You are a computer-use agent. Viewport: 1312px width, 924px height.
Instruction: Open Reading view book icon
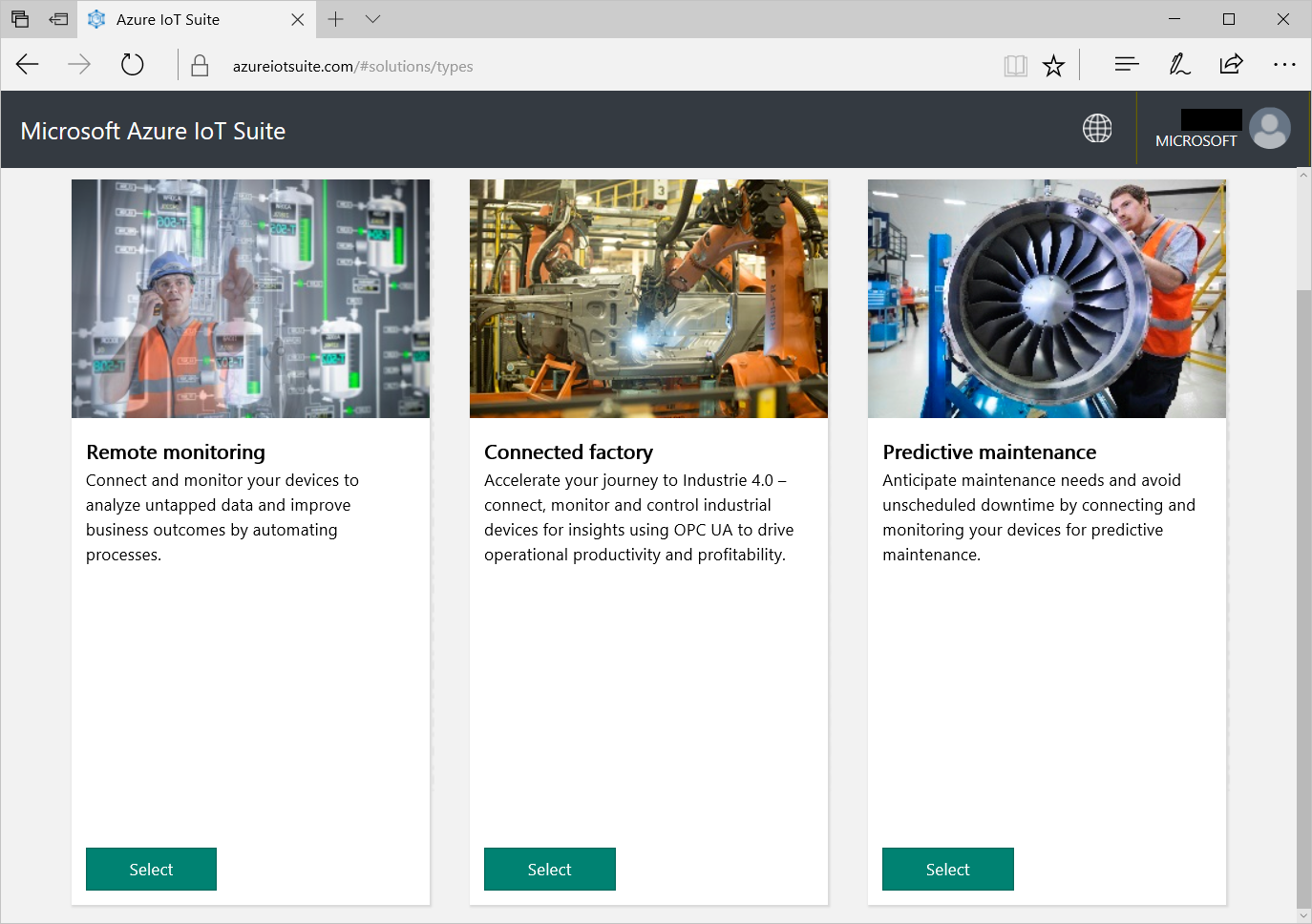tap(1015, 66)
